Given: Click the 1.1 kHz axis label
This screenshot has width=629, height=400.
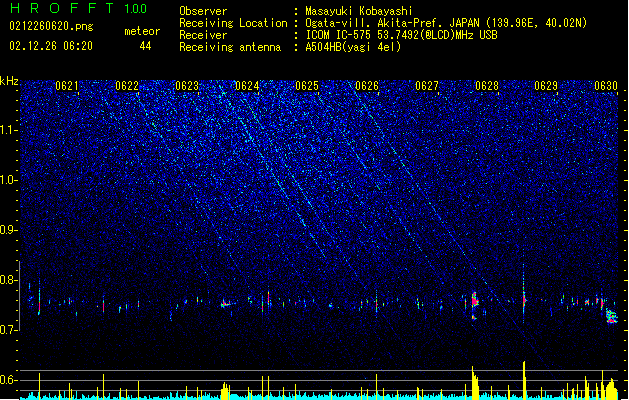Looking at the screenshot, I should [9, 130].
